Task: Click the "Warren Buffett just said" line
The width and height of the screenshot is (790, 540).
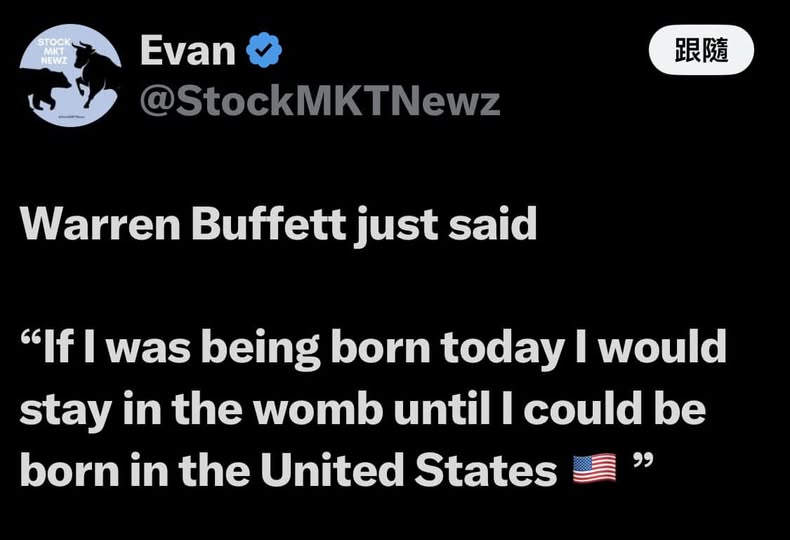Action: point(278,226)
